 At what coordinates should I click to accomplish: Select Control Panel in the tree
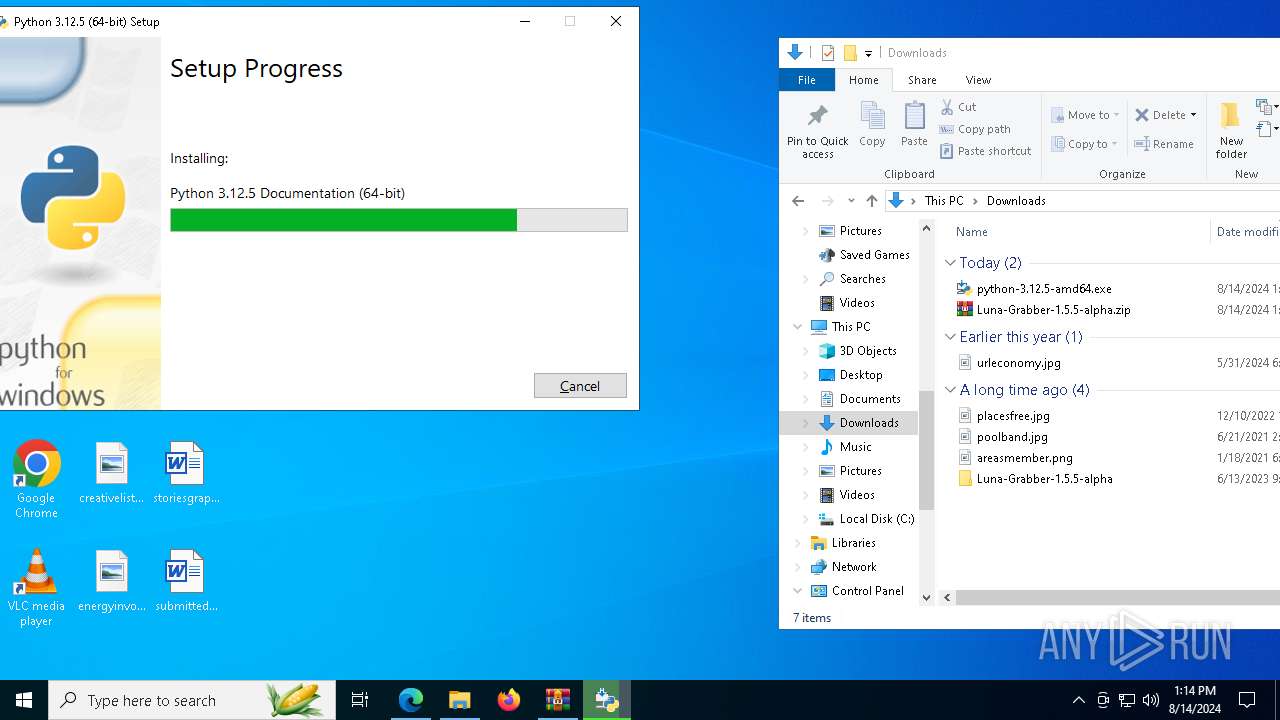point(867,591)
